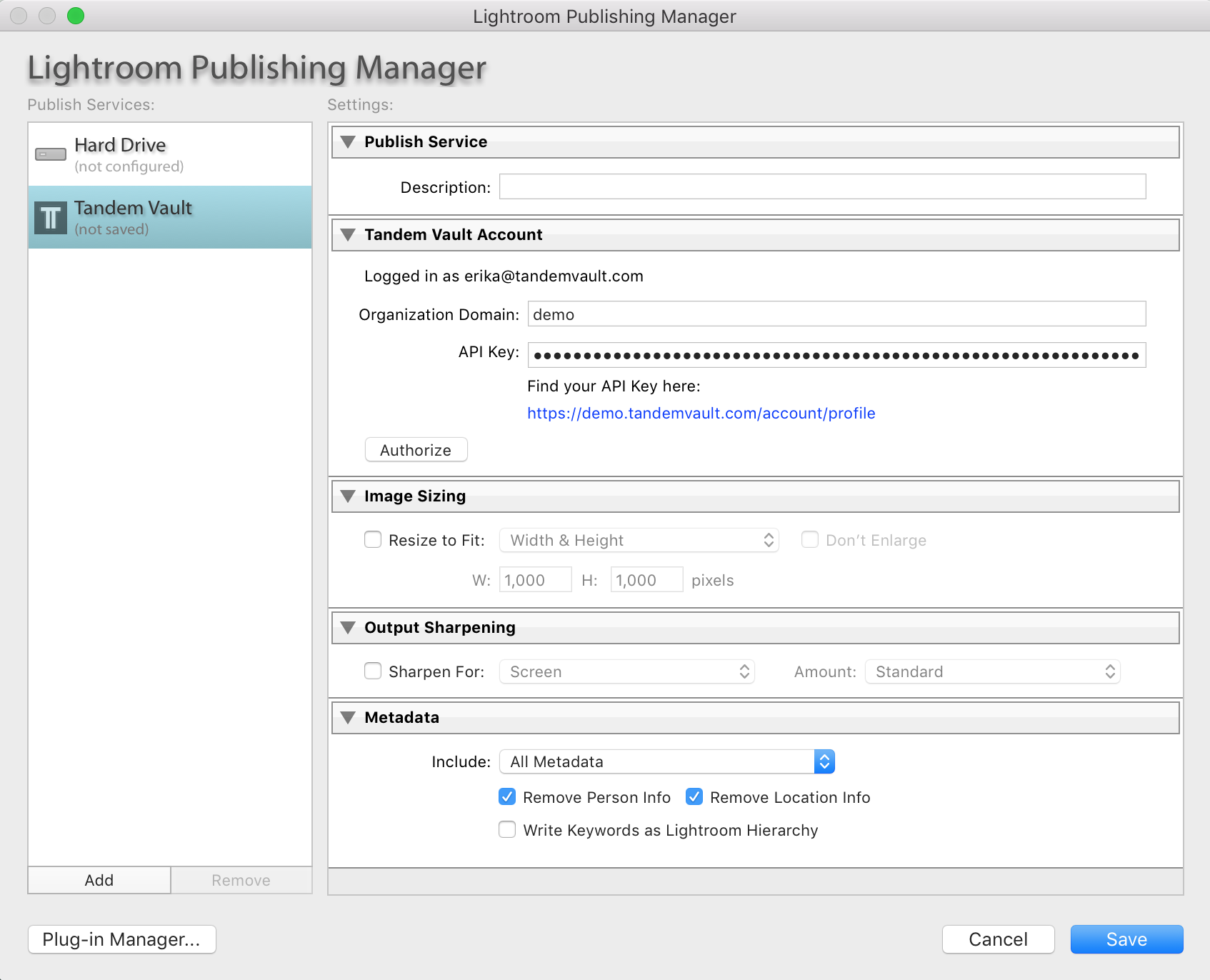Toggle the Don't Enlarge checkbox
Viewport: 1210px width, 980px height.
coord(810,539)
